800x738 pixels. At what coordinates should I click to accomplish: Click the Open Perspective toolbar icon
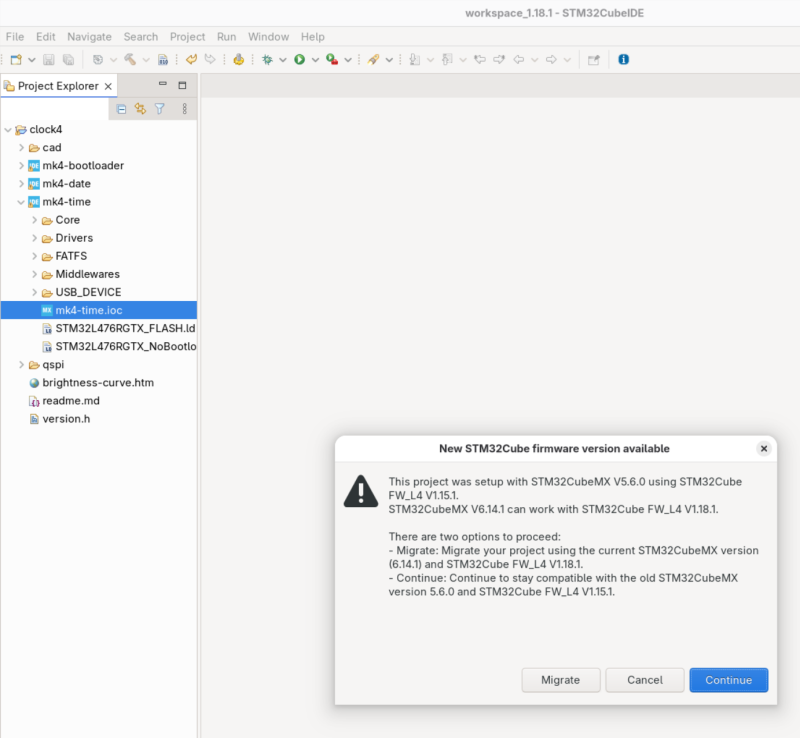pos(593,60)
